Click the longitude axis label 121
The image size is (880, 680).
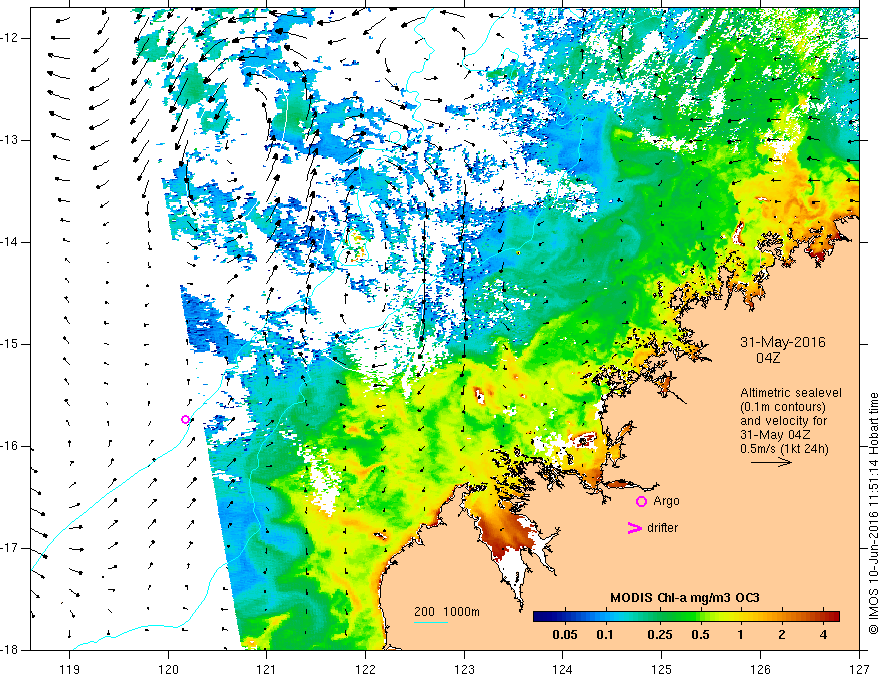coord(267,669)
